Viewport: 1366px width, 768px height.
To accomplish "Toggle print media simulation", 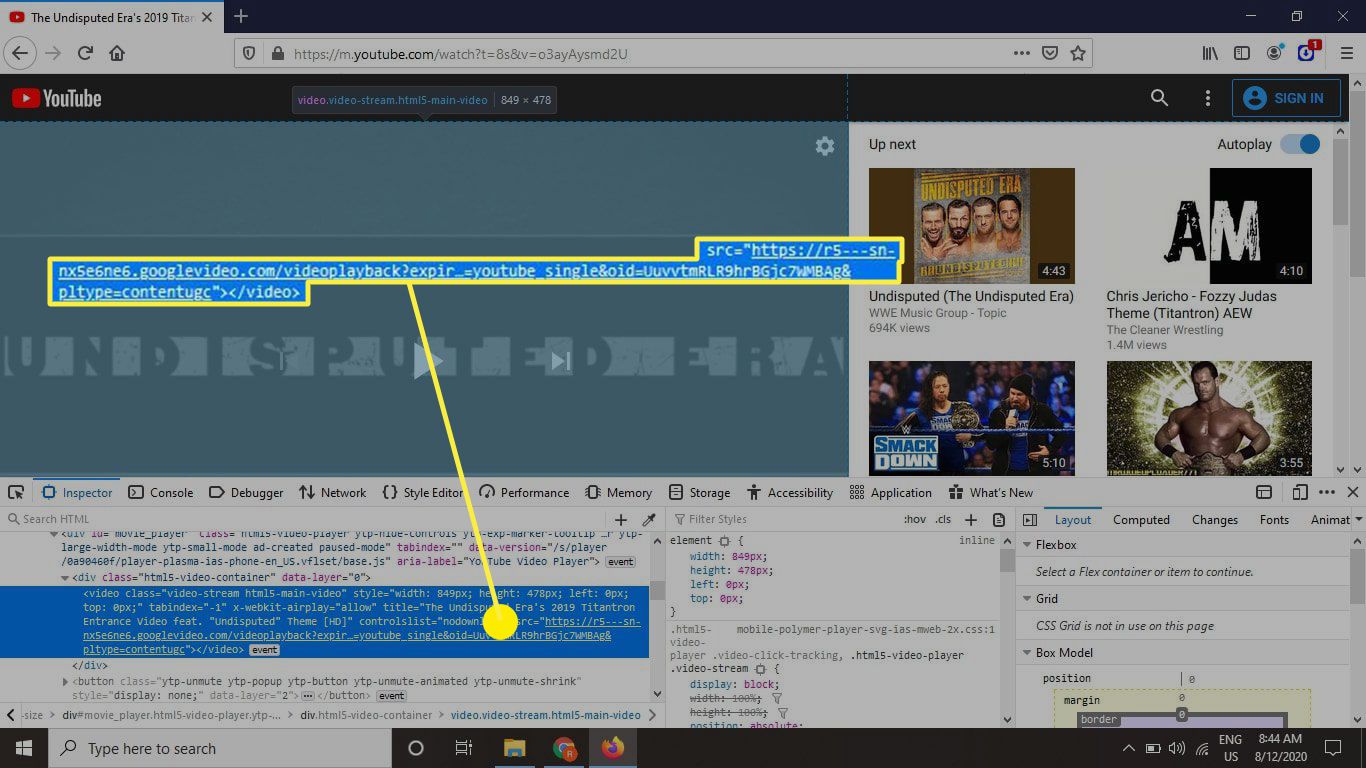I will click(999, 520).
